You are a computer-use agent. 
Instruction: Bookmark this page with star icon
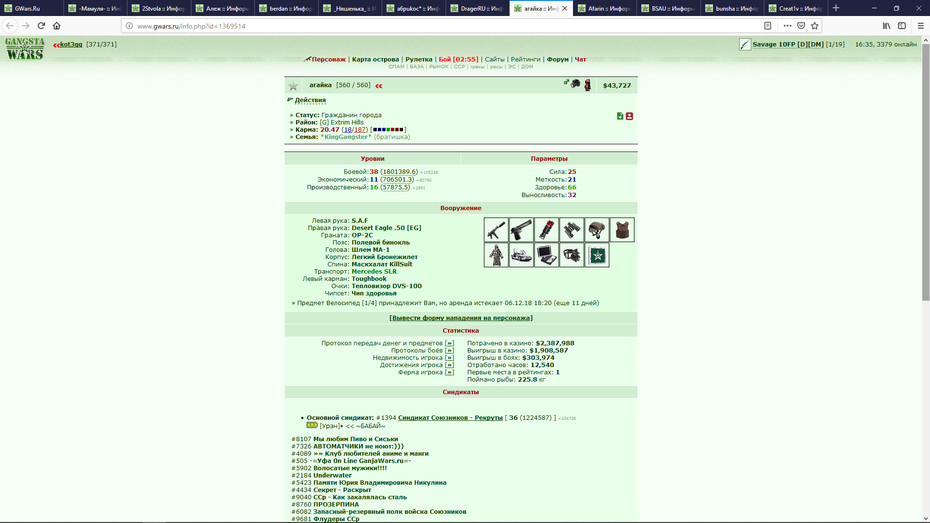[x=814, y=25]
